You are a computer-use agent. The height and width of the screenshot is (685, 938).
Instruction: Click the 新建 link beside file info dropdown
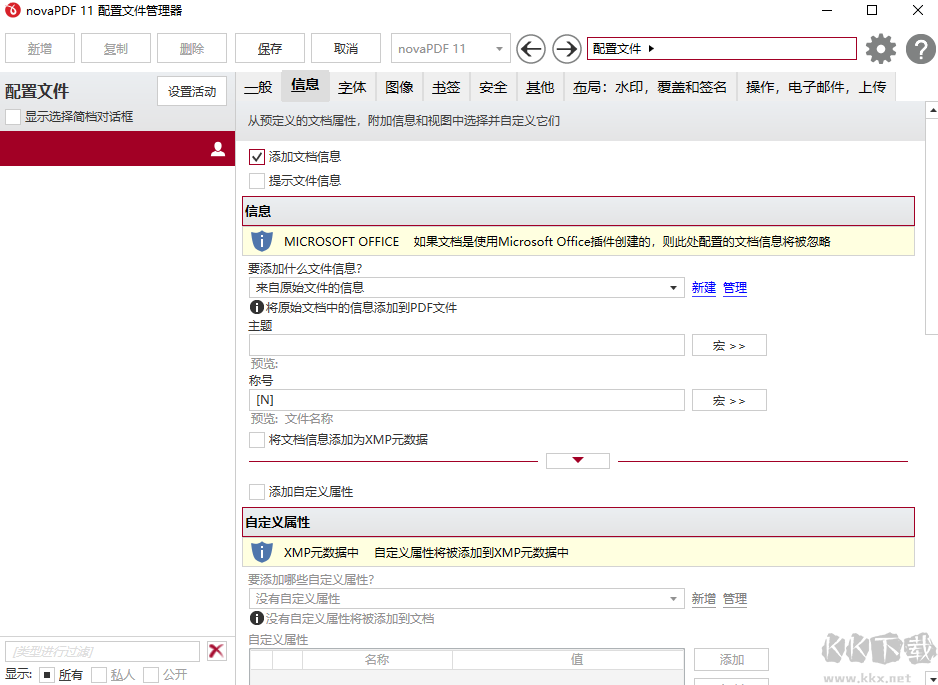pyautogui.click(x=704, y=288)
